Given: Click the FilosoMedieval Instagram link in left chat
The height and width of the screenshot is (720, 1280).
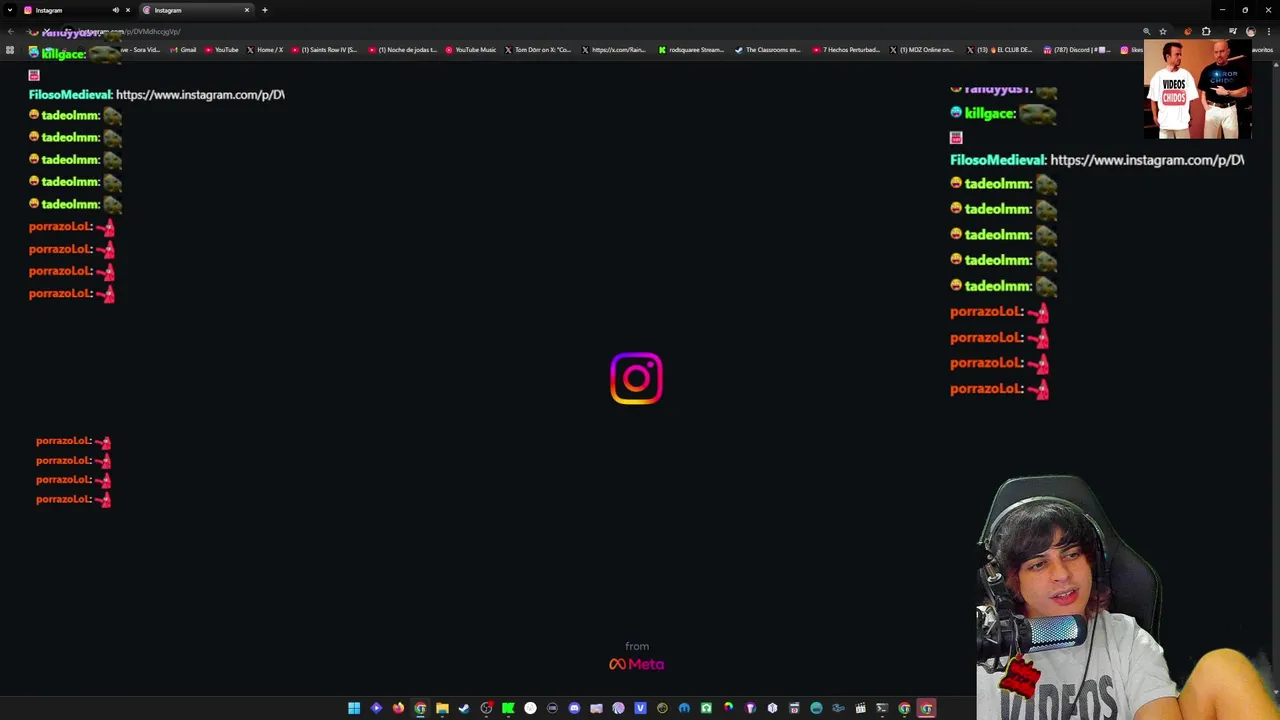Looking at the screenshot, I should click(x=200, y=95).
